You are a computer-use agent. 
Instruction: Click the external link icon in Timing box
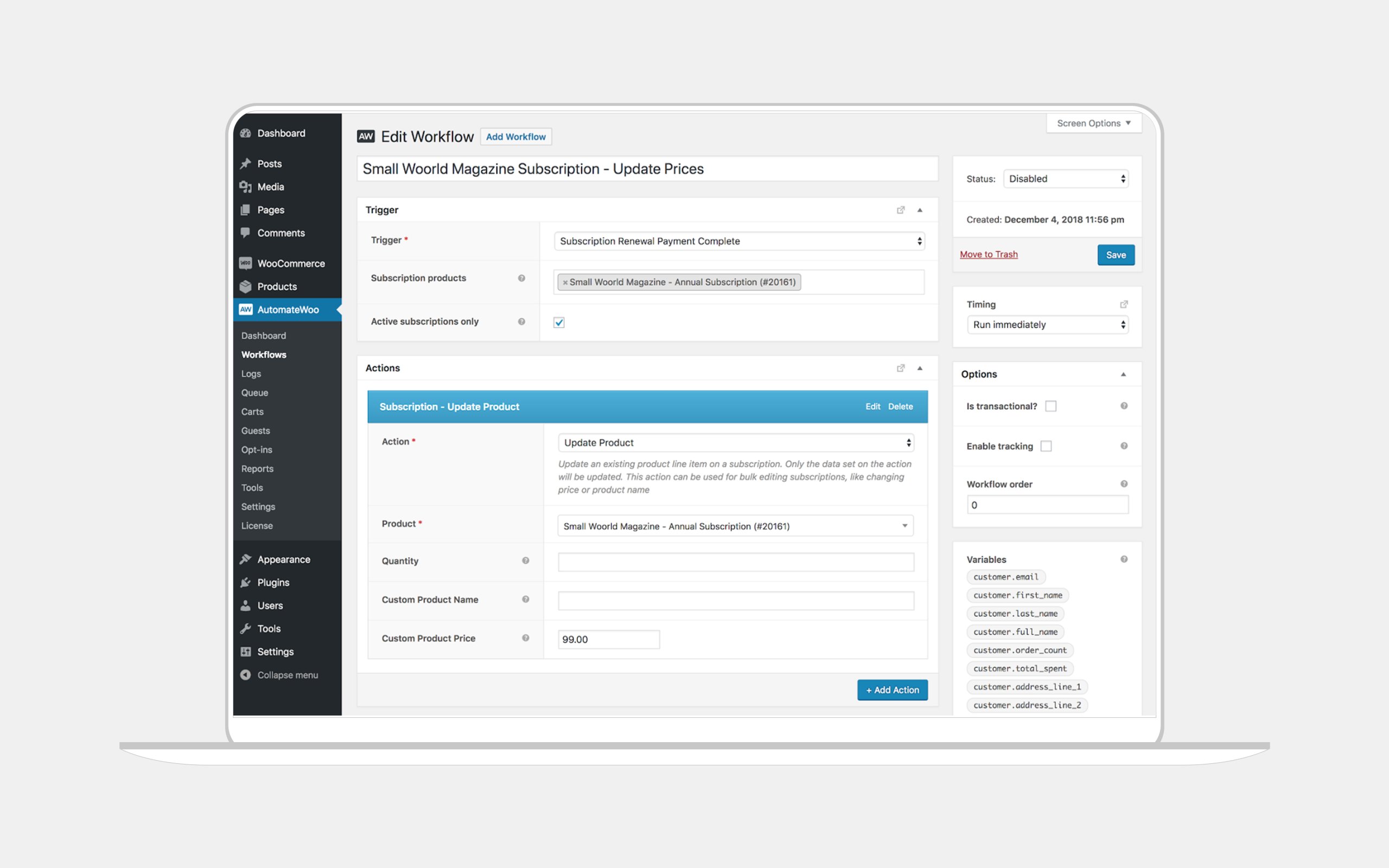[x=1124, y=304]
